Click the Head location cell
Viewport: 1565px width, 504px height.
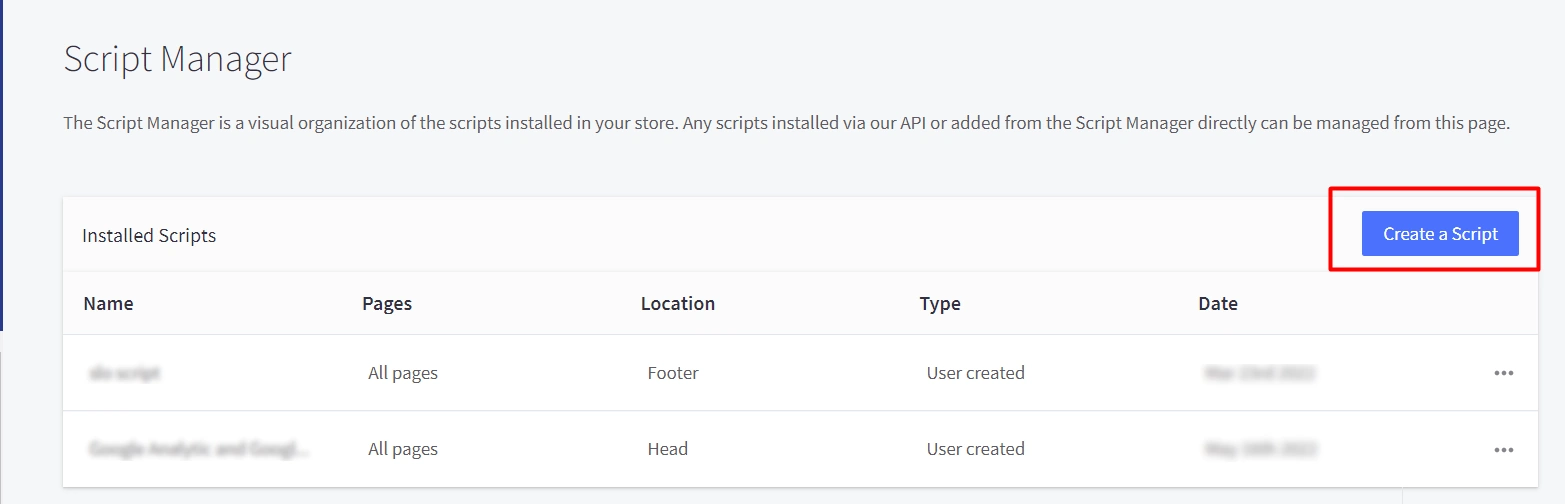(x=668, y=449)
